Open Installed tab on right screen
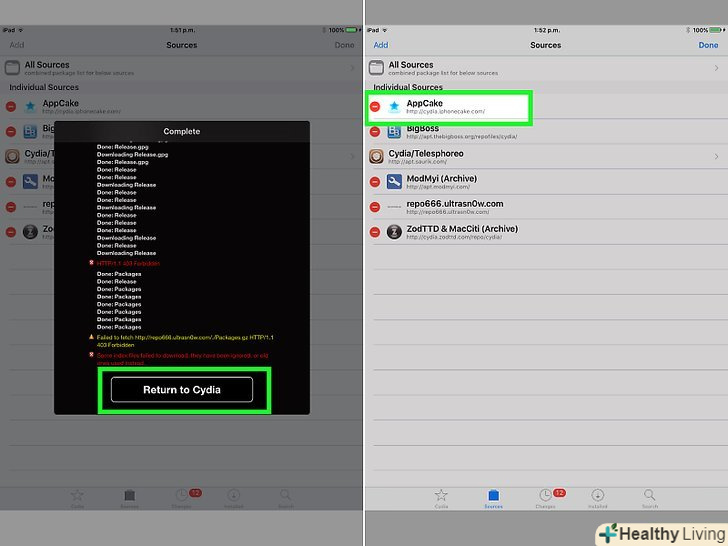 coord(598,499)
